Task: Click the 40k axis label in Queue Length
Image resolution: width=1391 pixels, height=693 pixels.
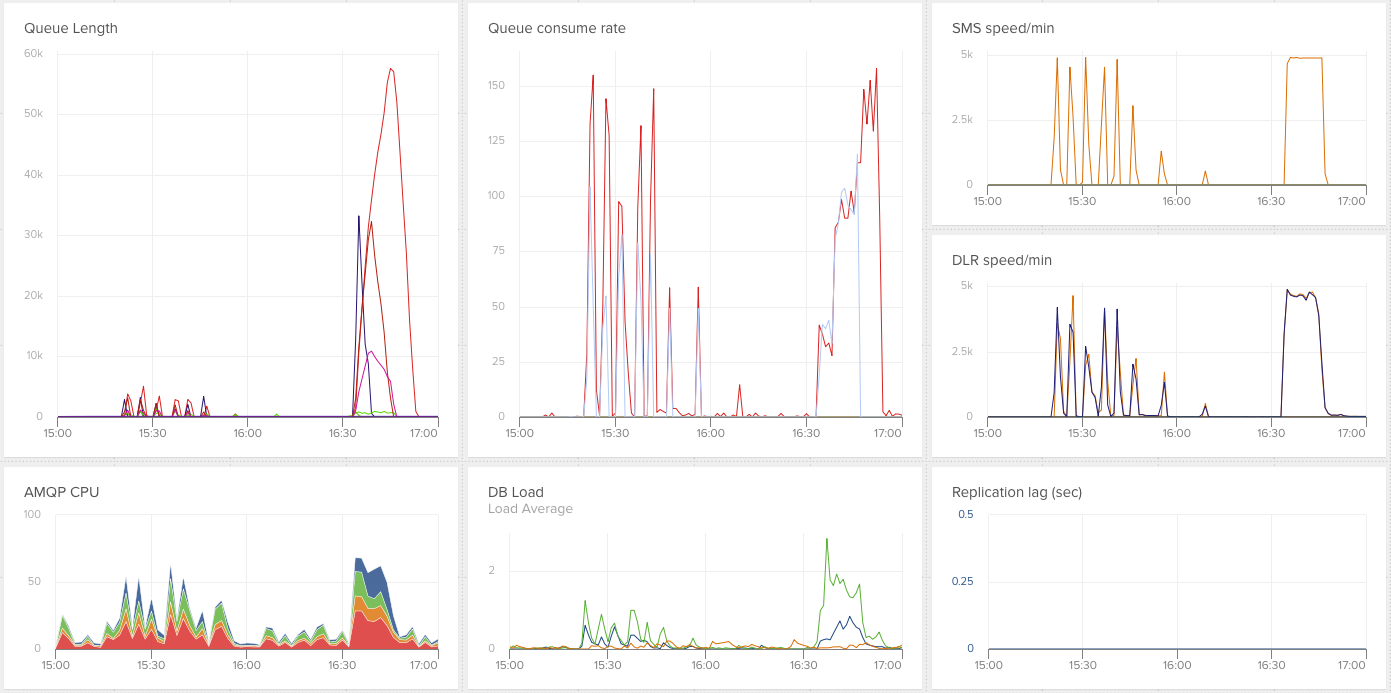Action: click(34, 174)
